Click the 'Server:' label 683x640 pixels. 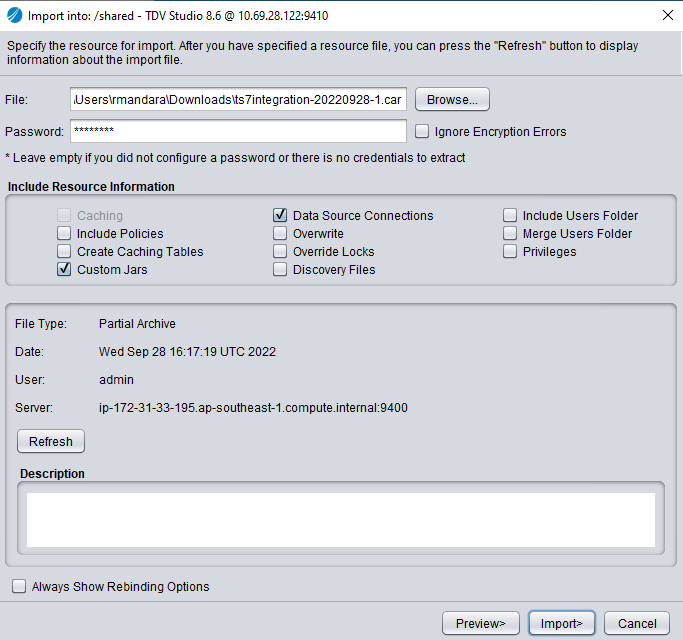tap(34, 407)
